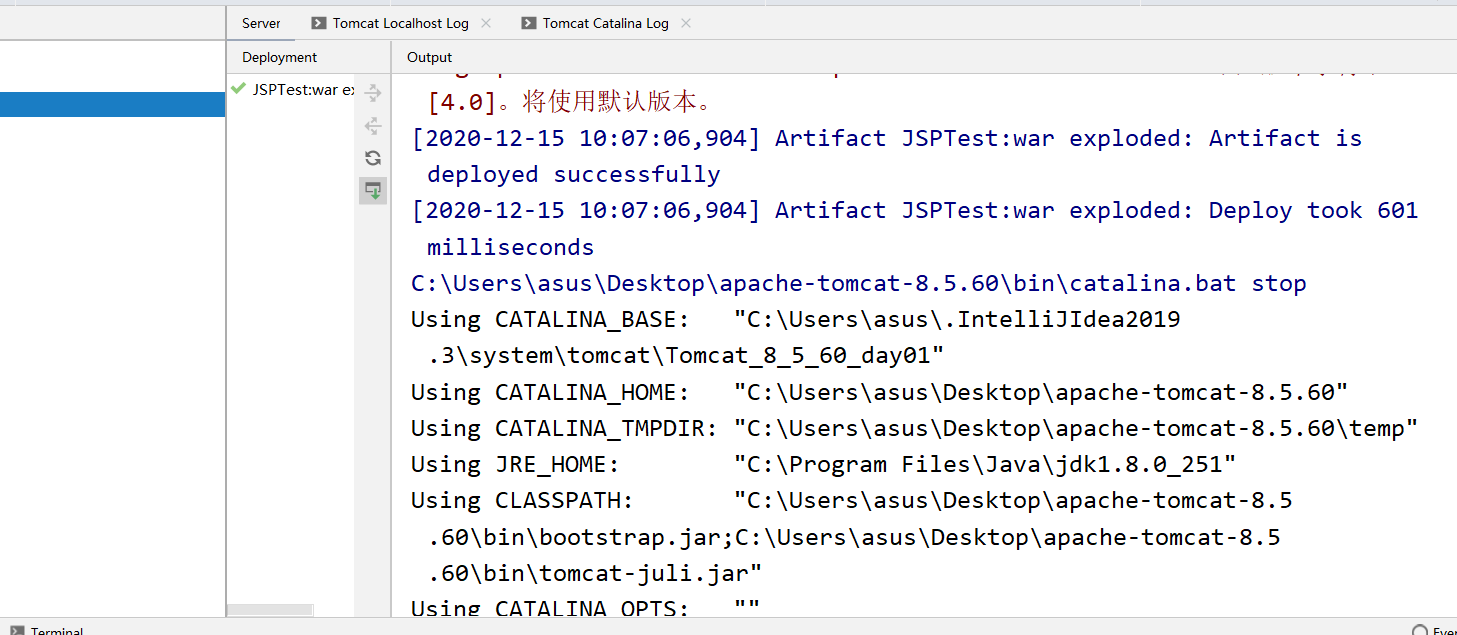Open the Event Log at bottom right
The width and height of the screenshot is (1457, 635).
[1433, 630]
